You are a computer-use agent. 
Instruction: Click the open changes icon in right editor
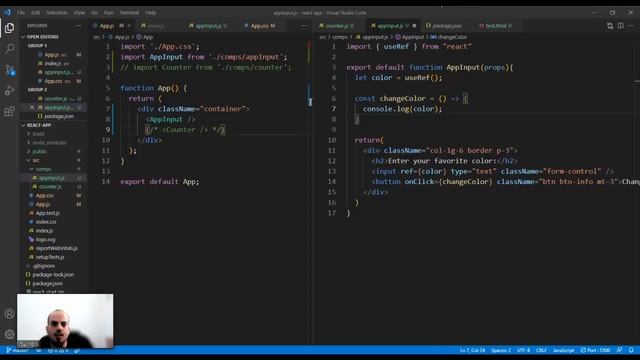[610, 26]
